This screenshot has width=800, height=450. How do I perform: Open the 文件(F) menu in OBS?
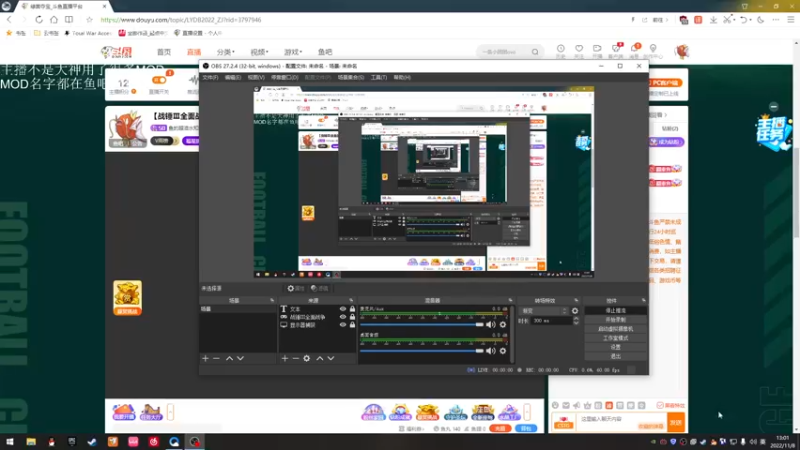point(210,78)
